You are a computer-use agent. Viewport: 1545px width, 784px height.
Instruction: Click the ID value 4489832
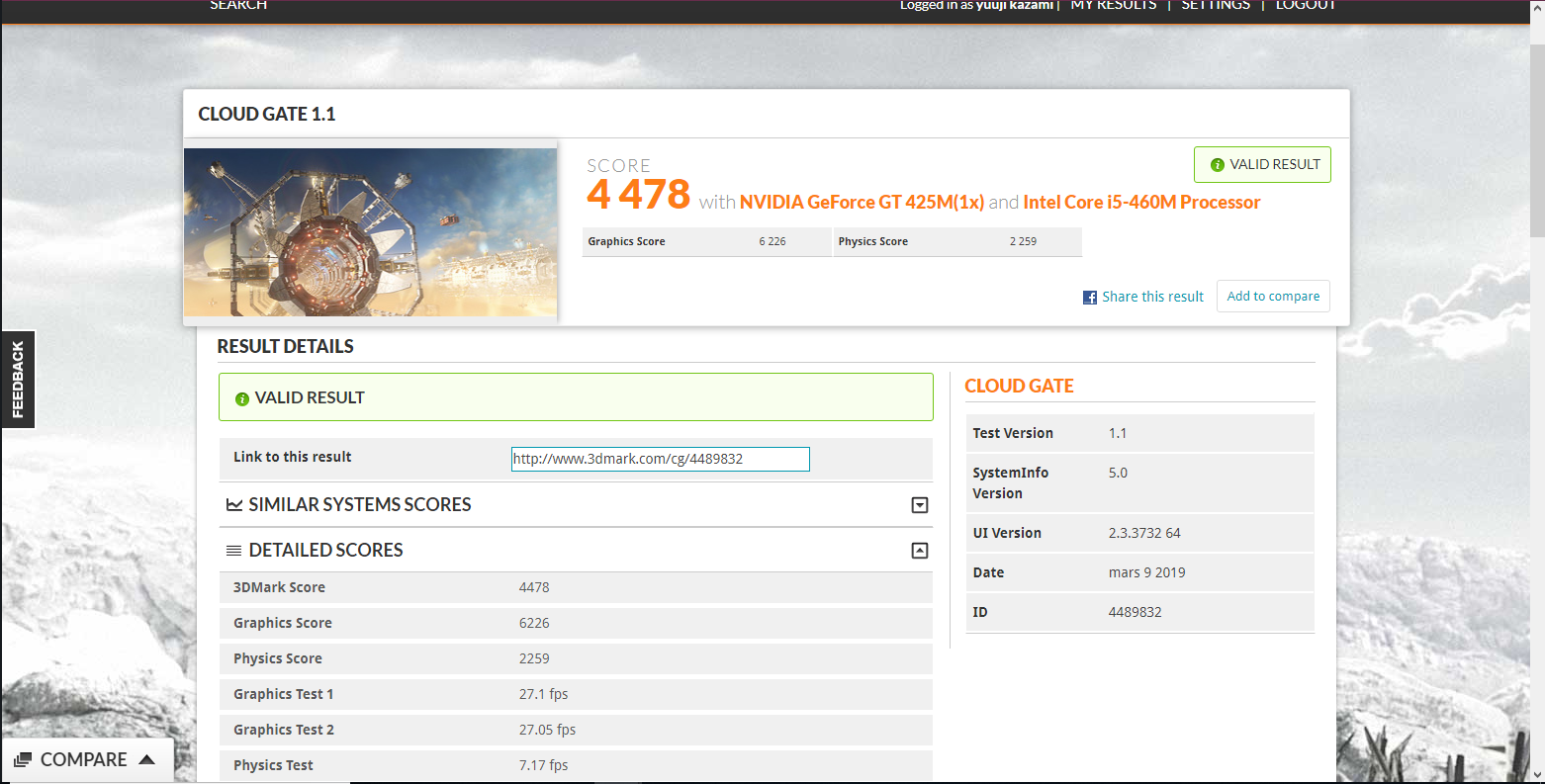(x=1135, y=612)
